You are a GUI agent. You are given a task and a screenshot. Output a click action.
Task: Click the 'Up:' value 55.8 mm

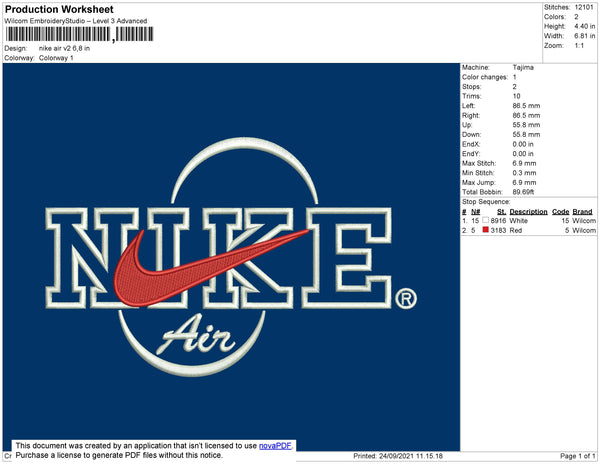coord(526,125)
